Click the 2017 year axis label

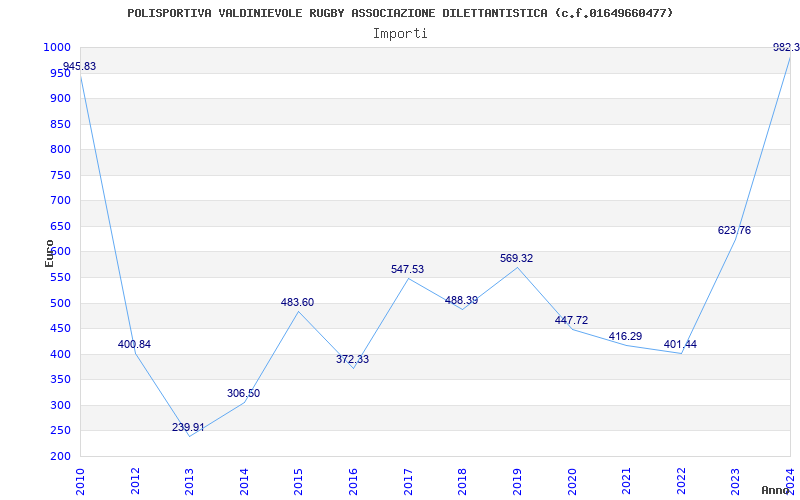[x=408, y=481]
